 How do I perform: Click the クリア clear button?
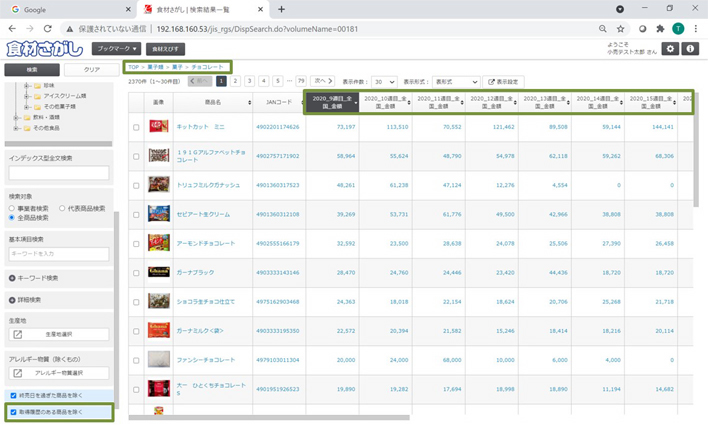coord(92,70)
